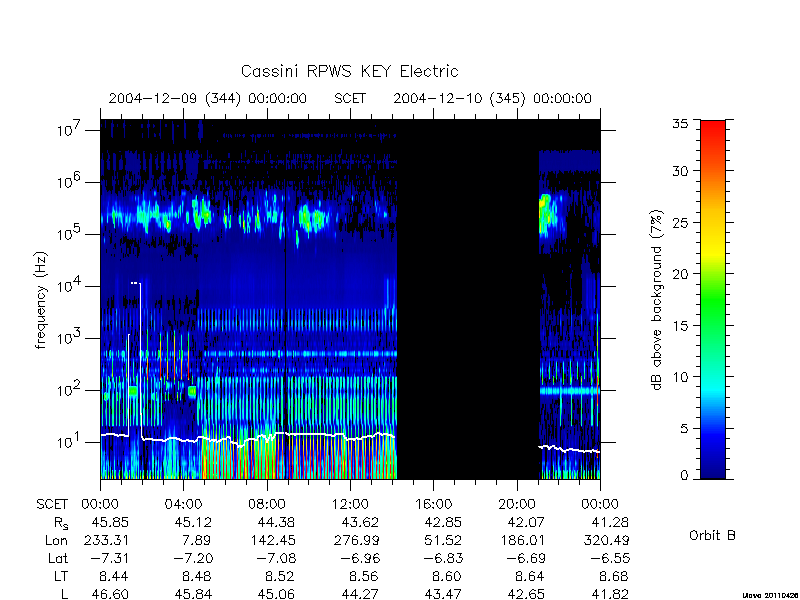Click the LT value '8.56'

(x=364, y=577)
